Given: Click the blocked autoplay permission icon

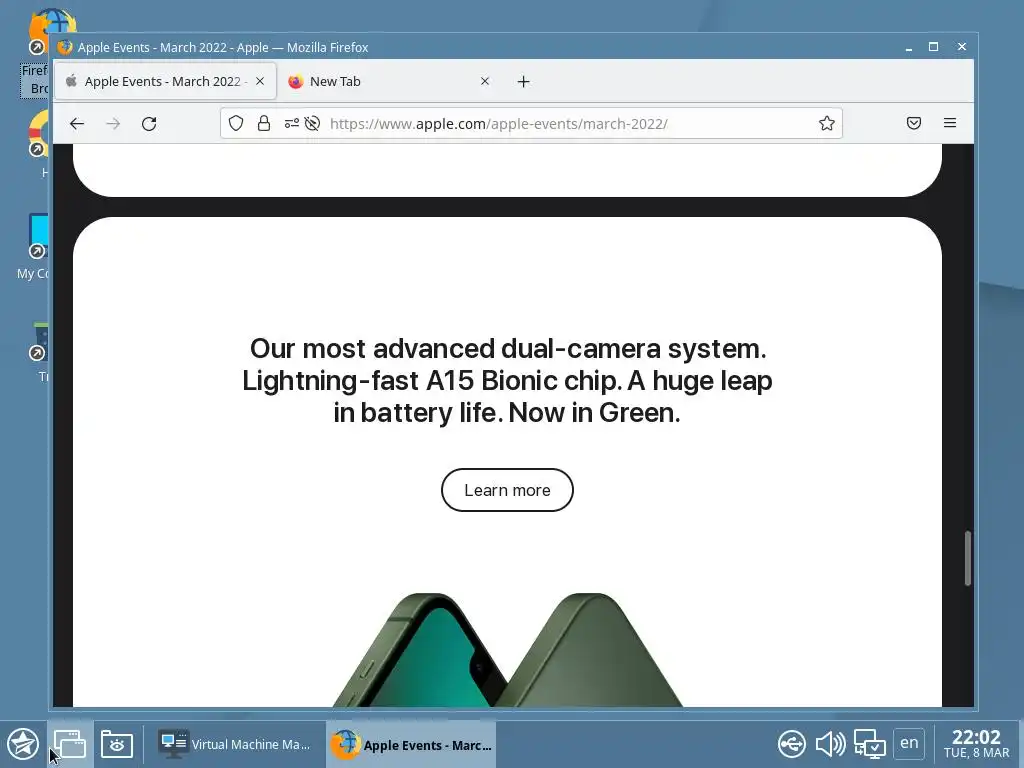Looking at the screenshot, I should coord(312,123).
